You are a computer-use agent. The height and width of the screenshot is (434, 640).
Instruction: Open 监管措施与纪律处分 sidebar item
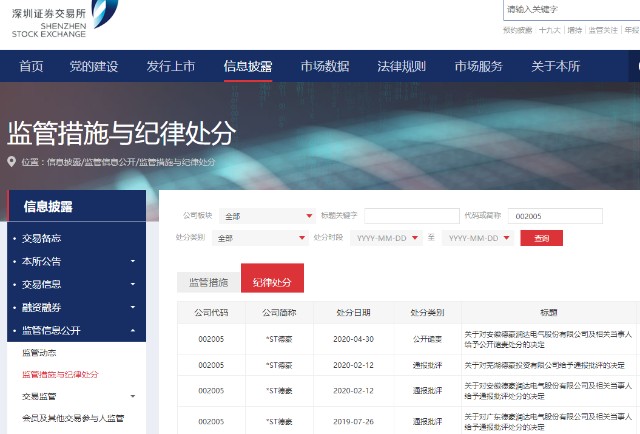pos(60,374)
